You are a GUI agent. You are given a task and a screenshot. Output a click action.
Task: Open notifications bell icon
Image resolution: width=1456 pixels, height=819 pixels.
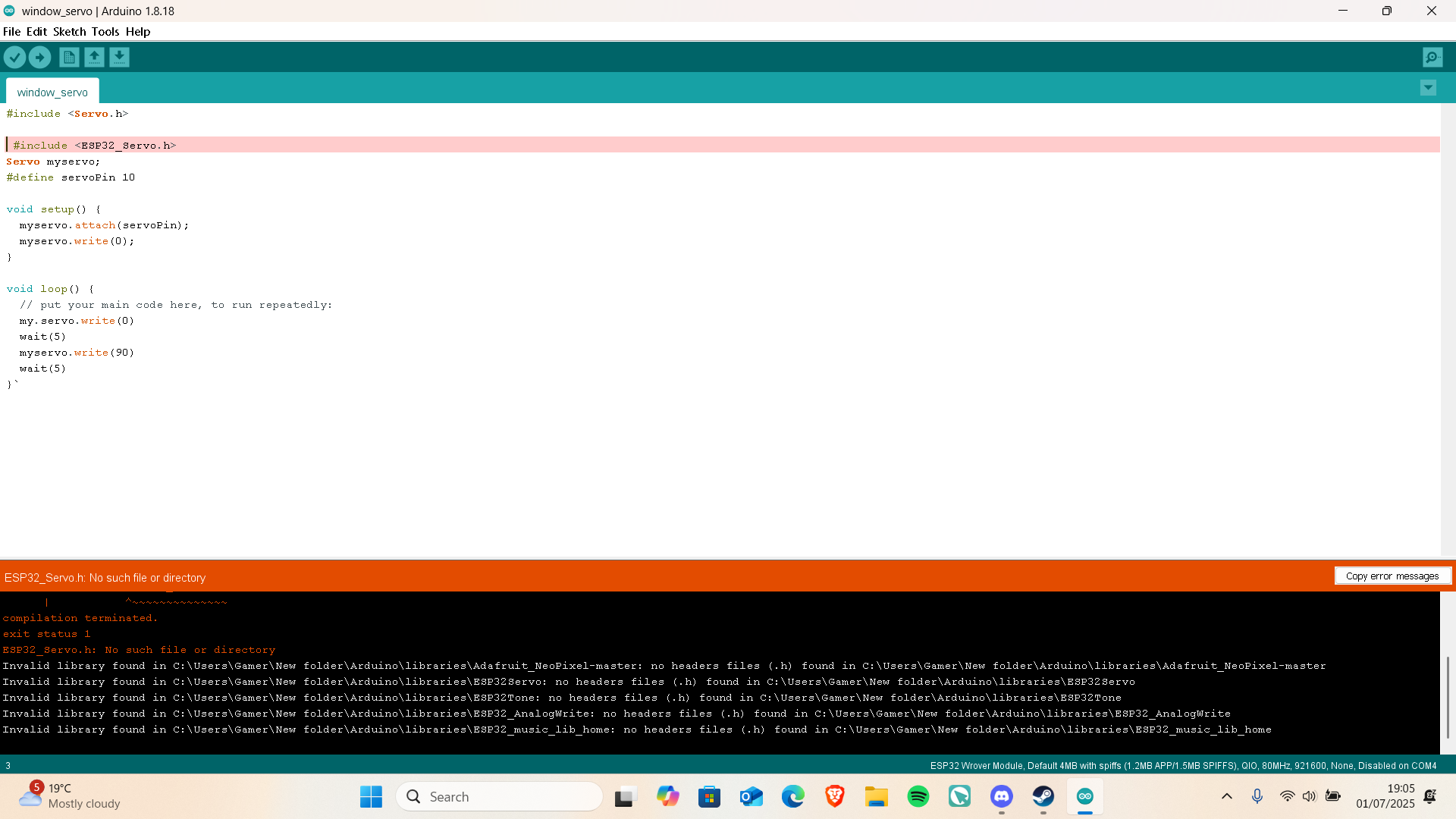pyautogui.click(x=1430, y=796)
